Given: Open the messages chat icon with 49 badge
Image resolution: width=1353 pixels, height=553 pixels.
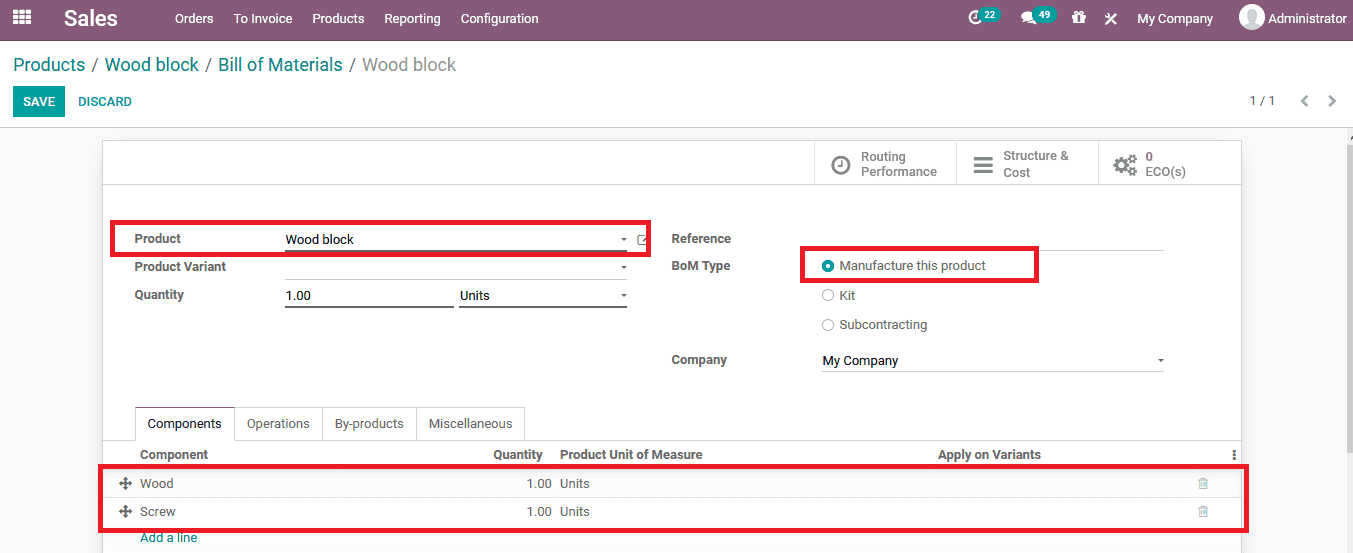Looking at the screenshot, I should 1028,18.
